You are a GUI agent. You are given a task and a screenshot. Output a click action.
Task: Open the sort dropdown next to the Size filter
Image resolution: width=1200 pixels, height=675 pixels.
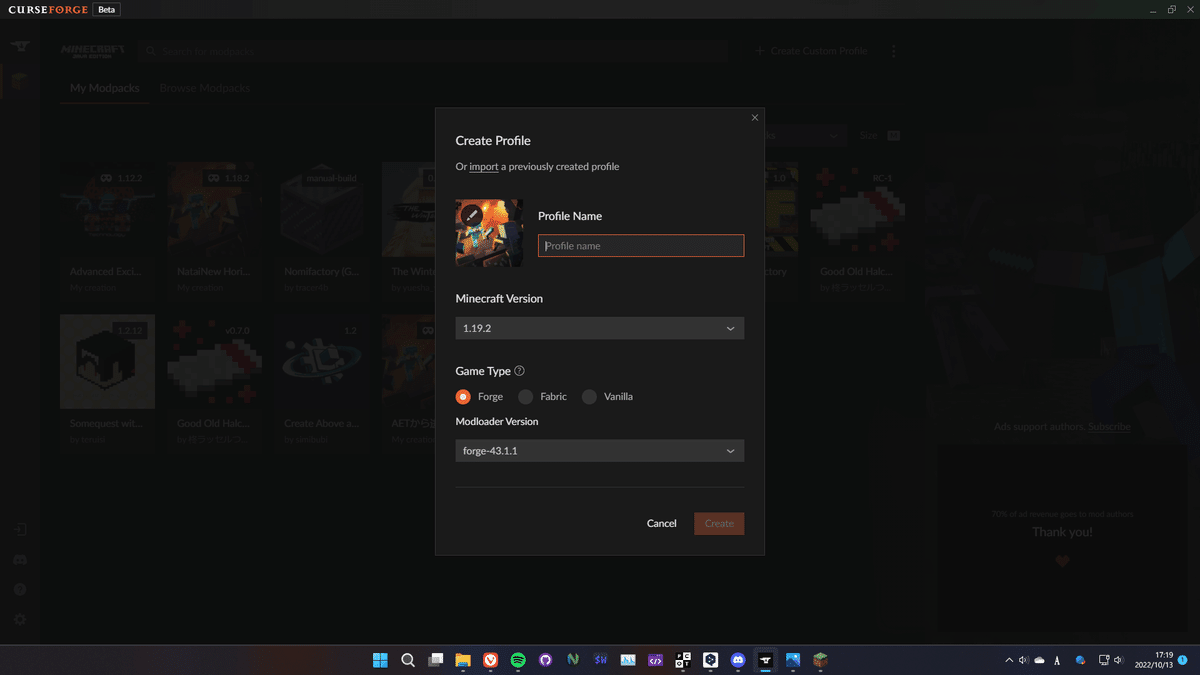pos(835,134)
